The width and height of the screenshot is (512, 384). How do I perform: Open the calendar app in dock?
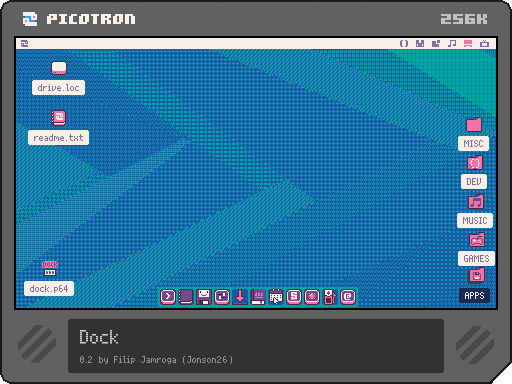pos(276,297)
